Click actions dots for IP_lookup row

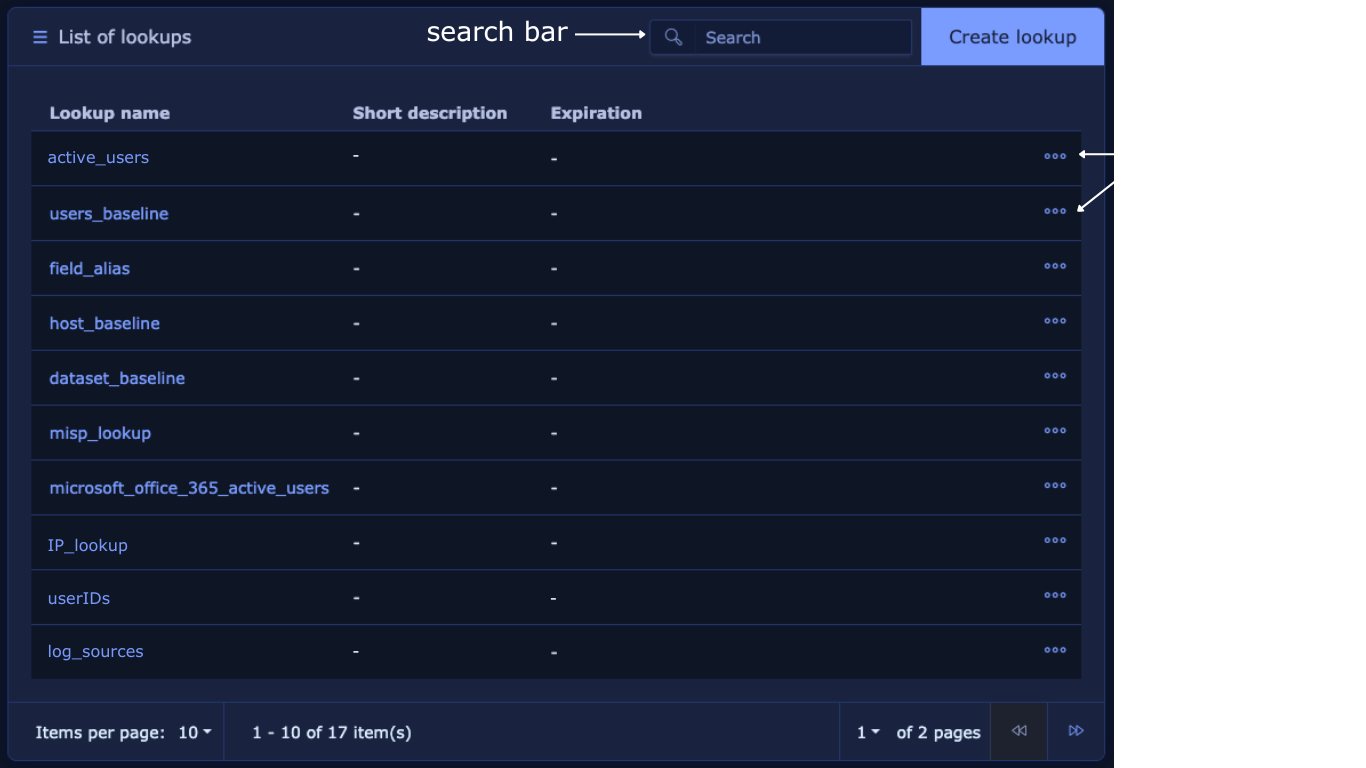click(x=1054, y=541)
